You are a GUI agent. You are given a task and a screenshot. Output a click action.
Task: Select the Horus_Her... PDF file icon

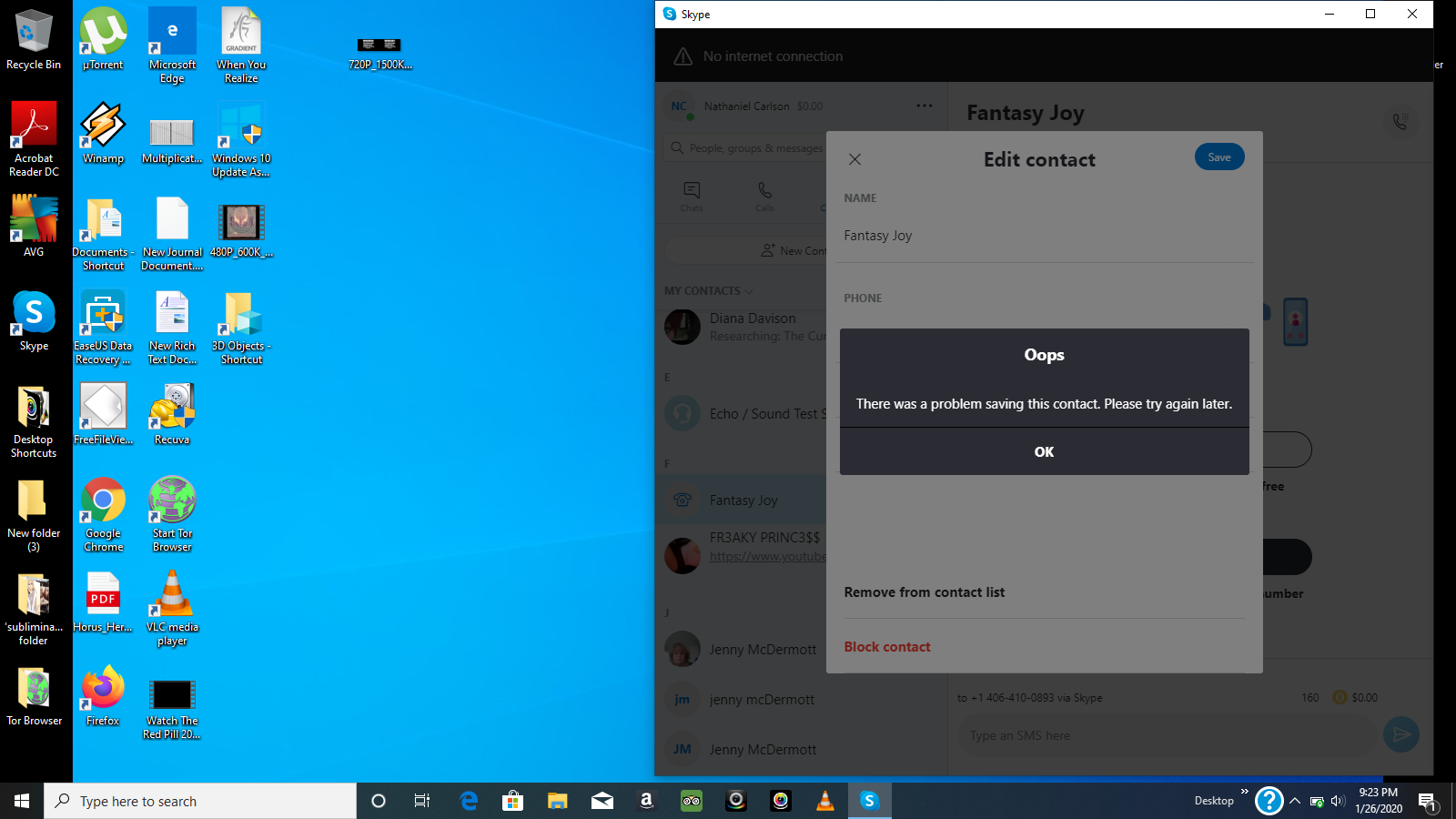tap(103, 602)
